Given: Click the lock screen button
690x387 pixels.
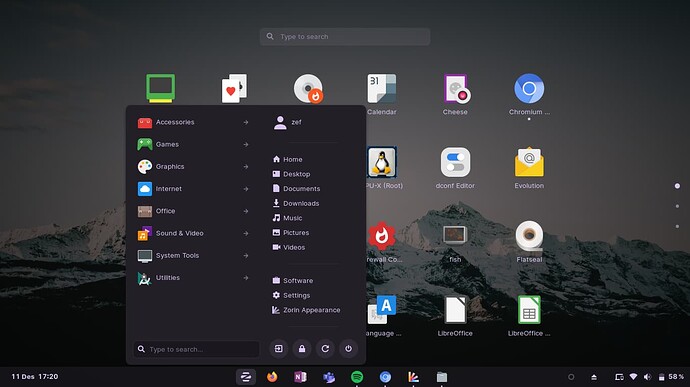Looking at the screenshot, I should tap(302, 349).
